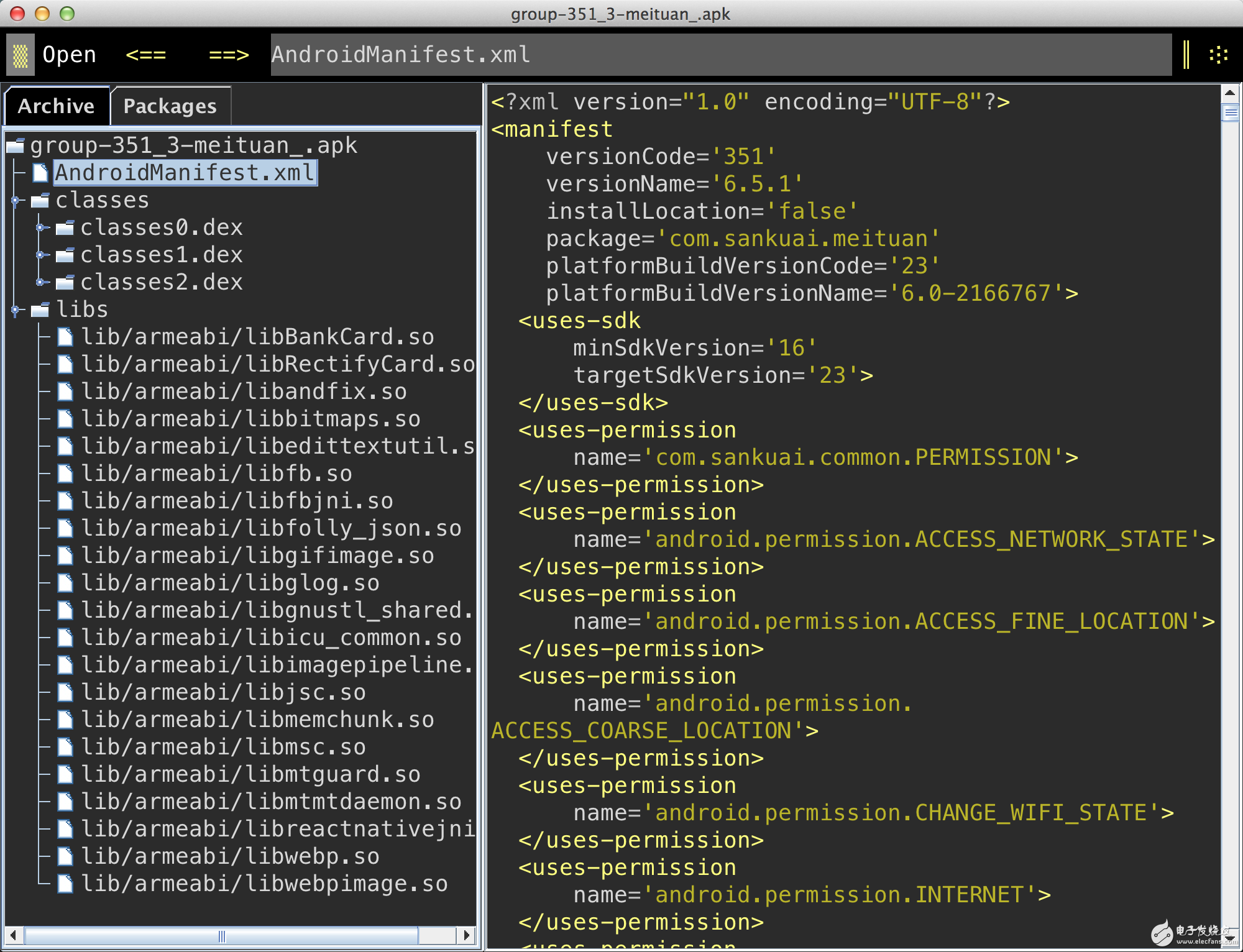The width and height of the screenshot is (1243, 952).
Task: Select lib/armeabi/libgifimage.so in the tree
Action: pos(258,556)
